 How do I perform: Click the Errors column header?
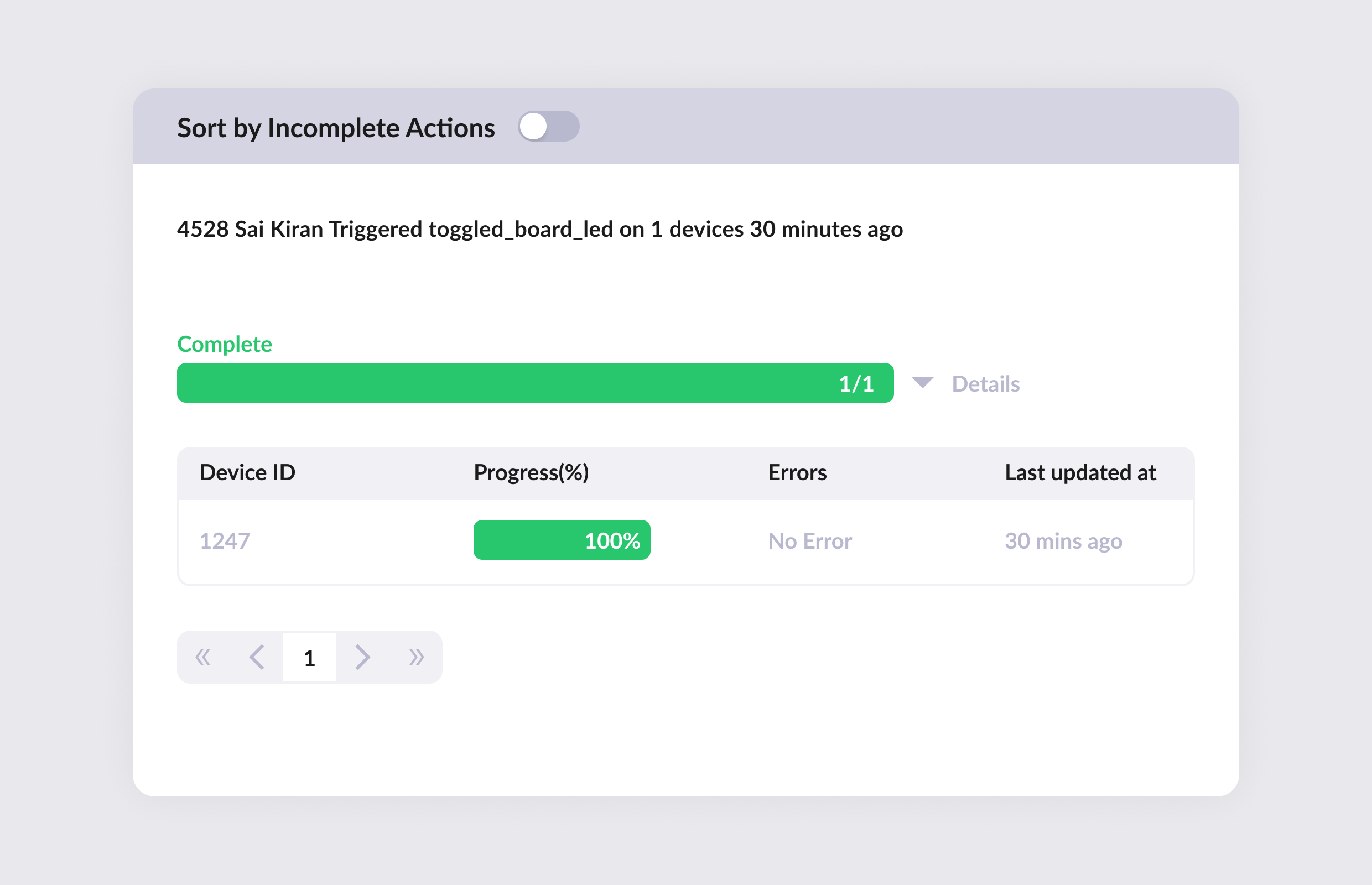(798, 472)
